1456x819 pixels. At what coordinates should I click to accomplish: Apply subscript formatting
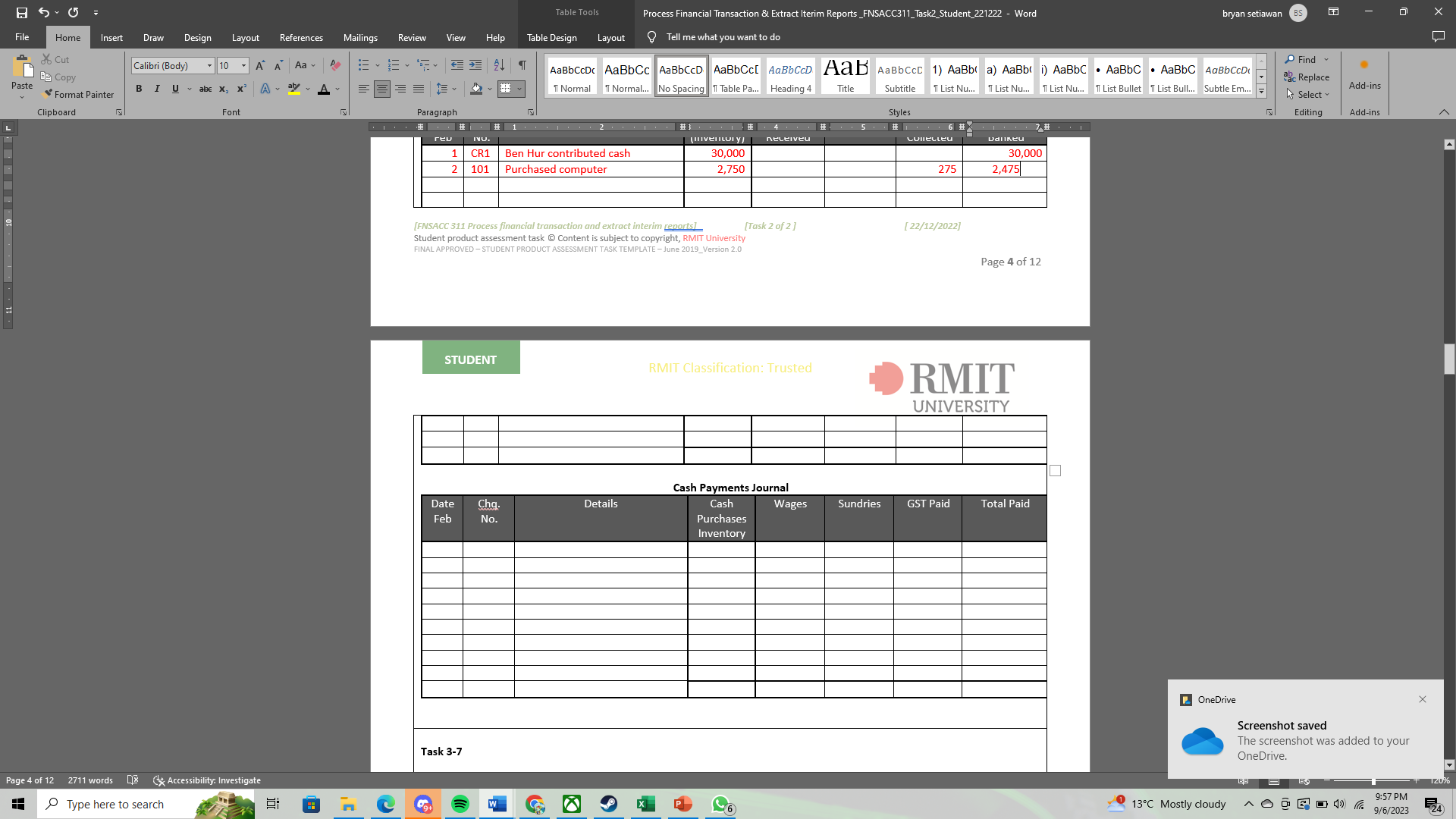[x=223, y=89]
